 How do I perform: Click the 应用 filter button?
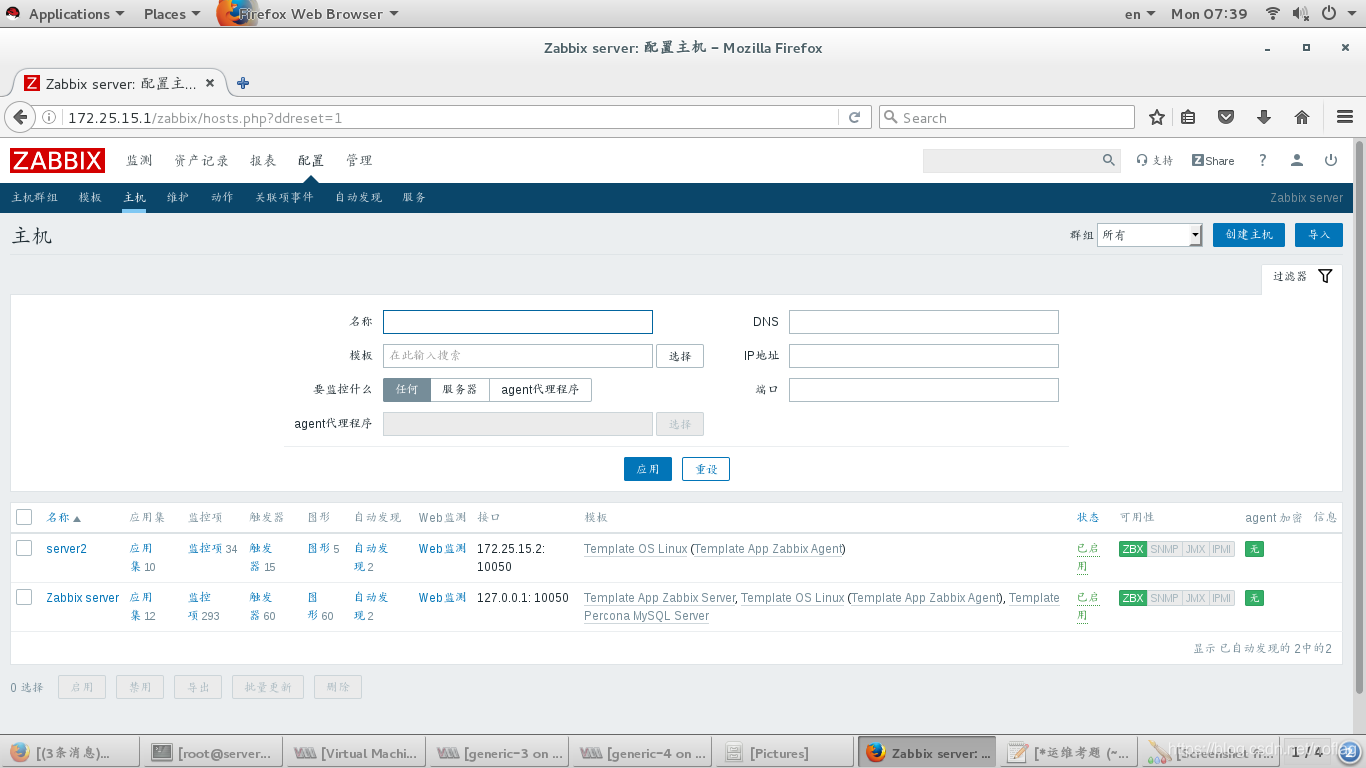[648, 469]
